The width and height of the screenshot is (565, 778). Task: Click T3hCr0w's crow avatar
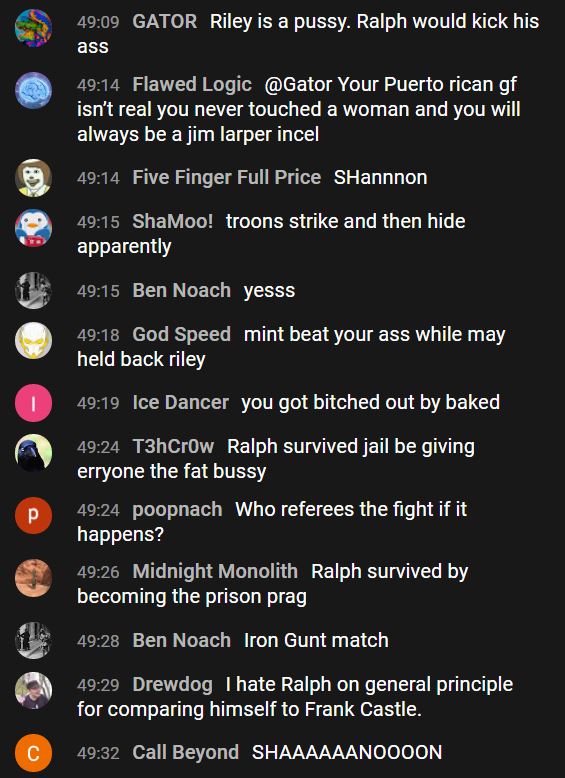point(33,453)
